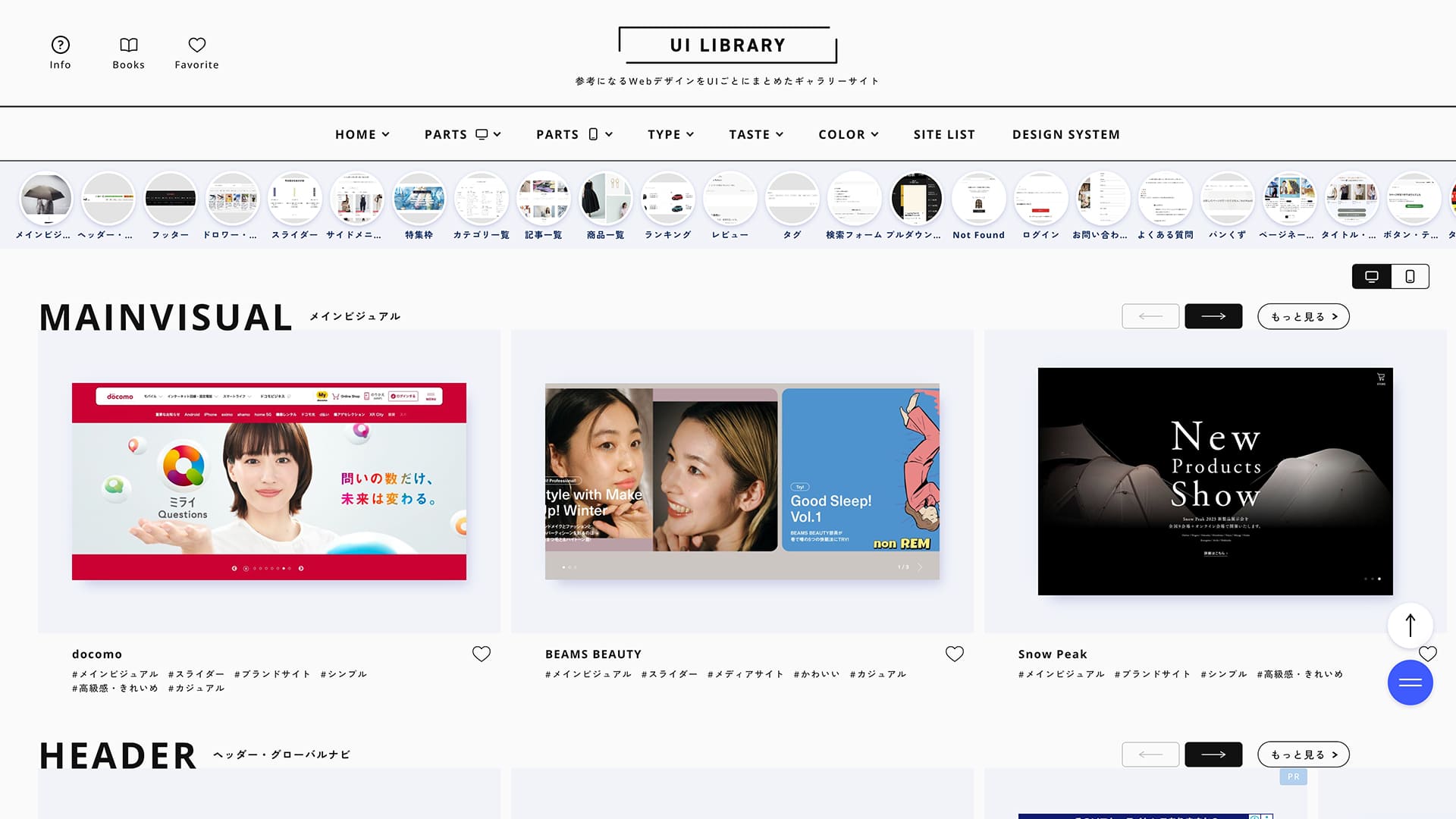Select the ページネー... category circle
1456x819 pixels.
tap(1290, 199)
